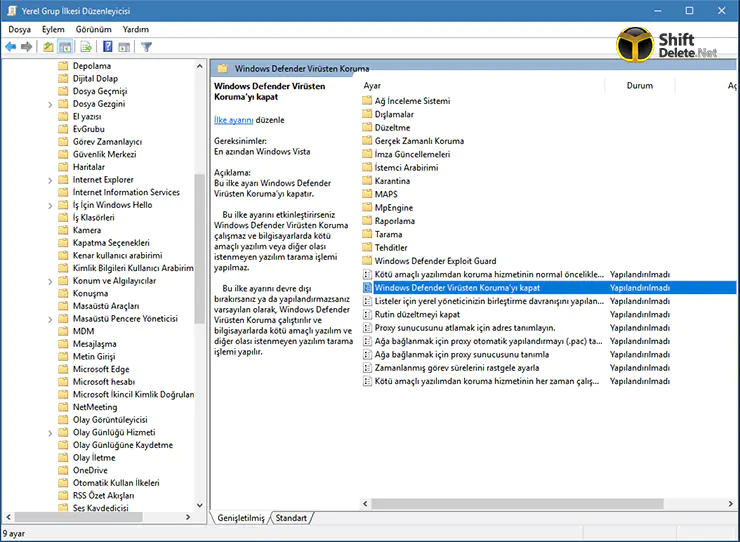Click tree pane scroll down arrow

pyautogui.click(x=199, y=505)
